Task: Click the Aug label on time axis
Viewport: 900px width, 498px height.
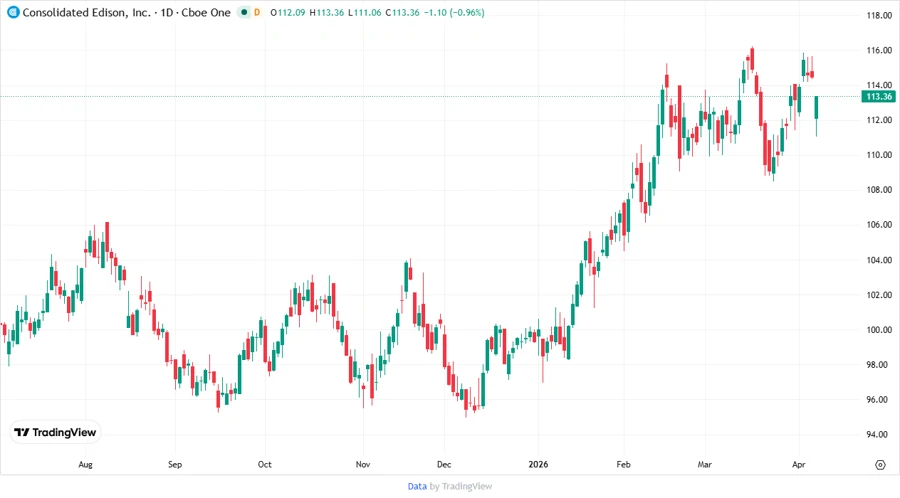Action: click(x=85, y=465)
